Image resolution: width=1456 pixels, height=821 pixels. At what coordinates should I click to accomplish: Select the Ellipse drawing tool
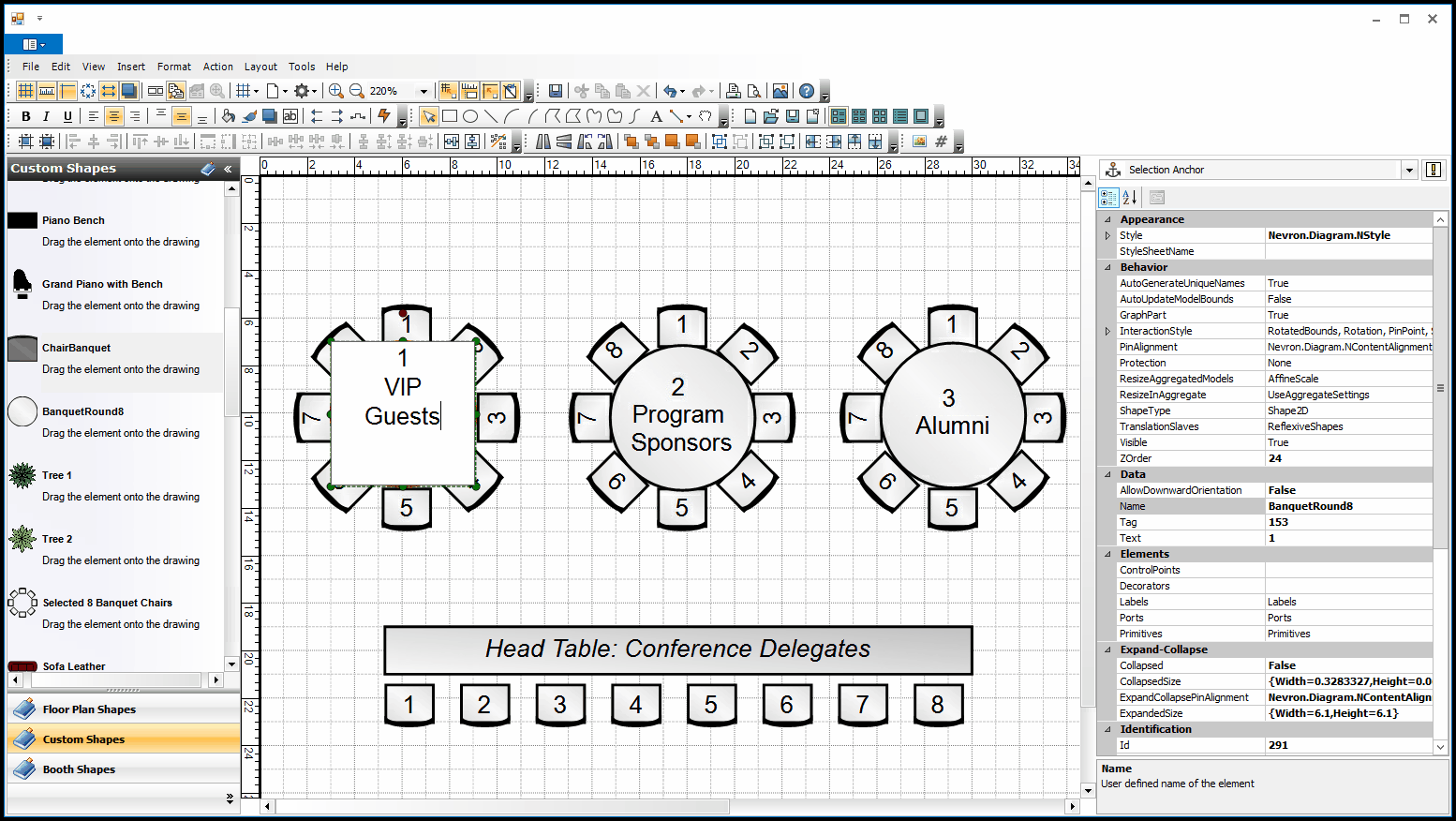coord(470,116)
